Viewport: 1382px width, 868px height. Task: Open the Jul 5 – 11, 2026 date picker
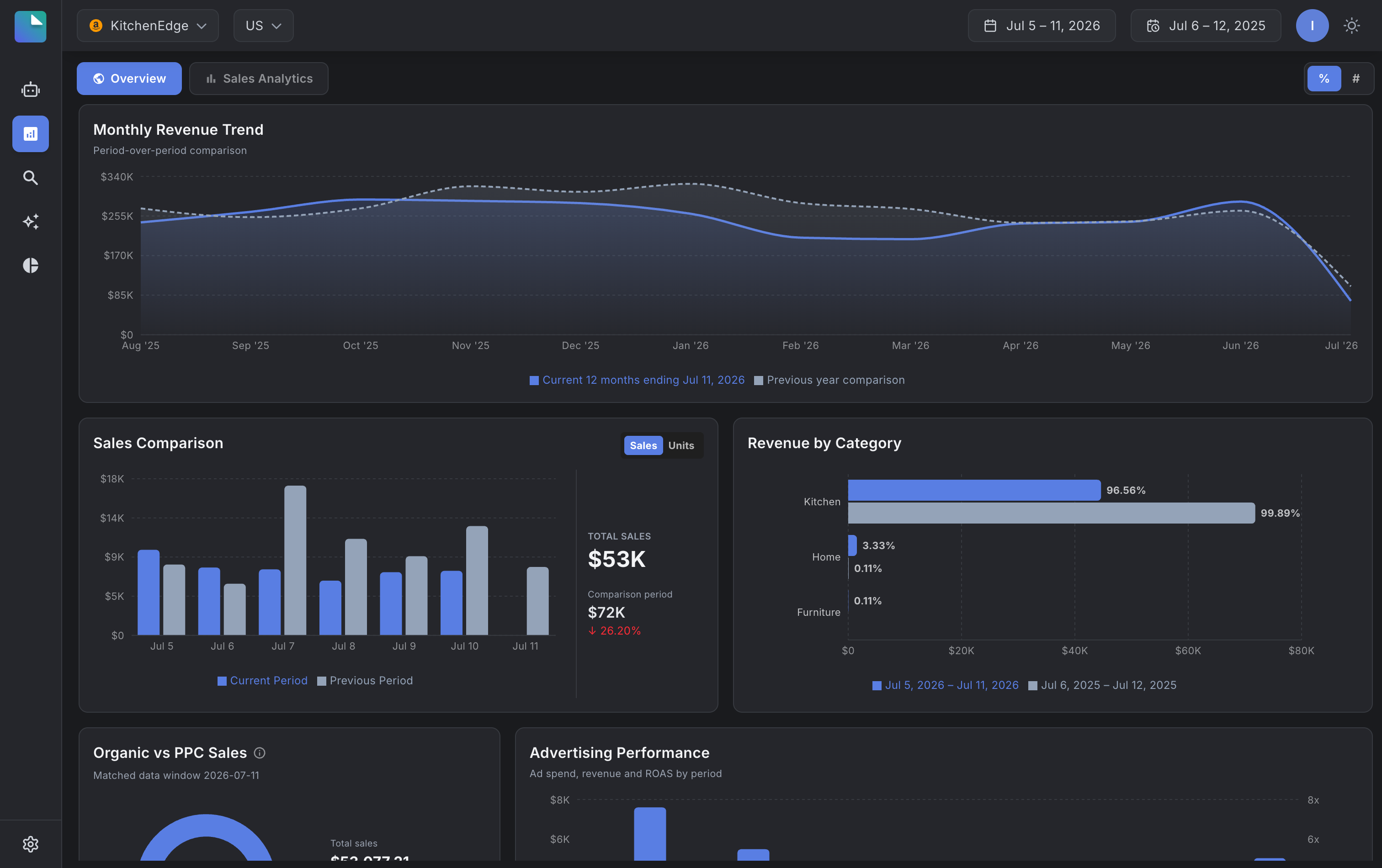pos(1042,26)
